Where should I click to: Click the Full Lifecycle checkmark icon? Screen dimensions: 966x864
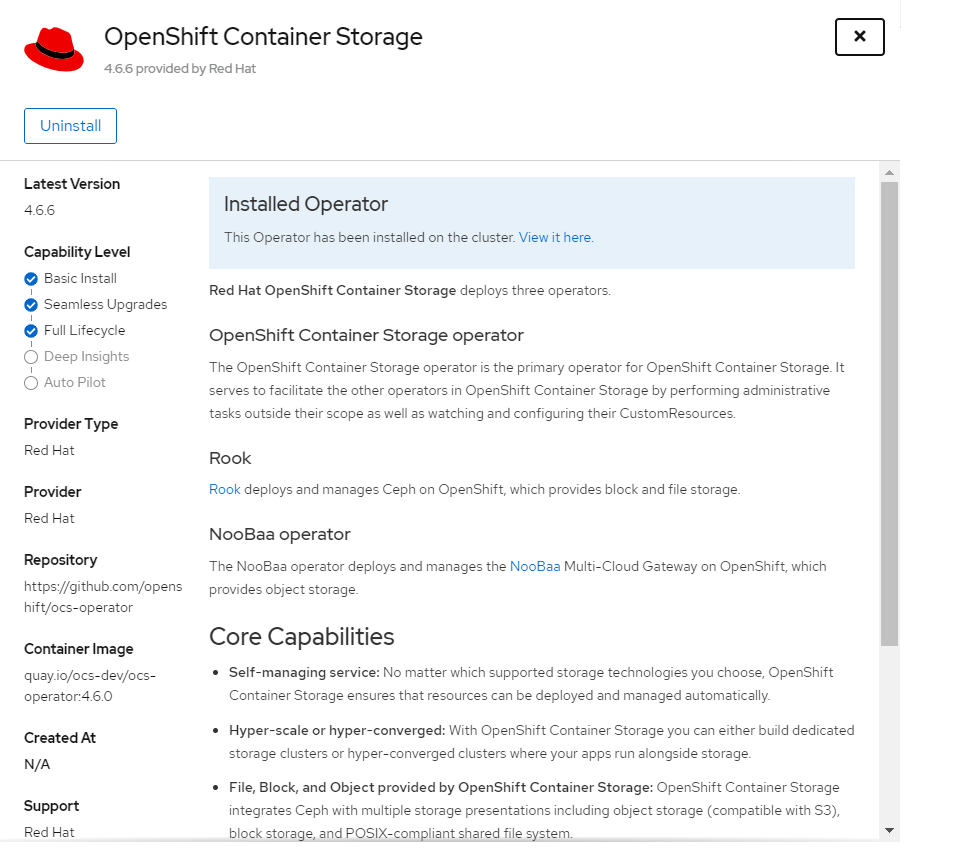point(31,331)
